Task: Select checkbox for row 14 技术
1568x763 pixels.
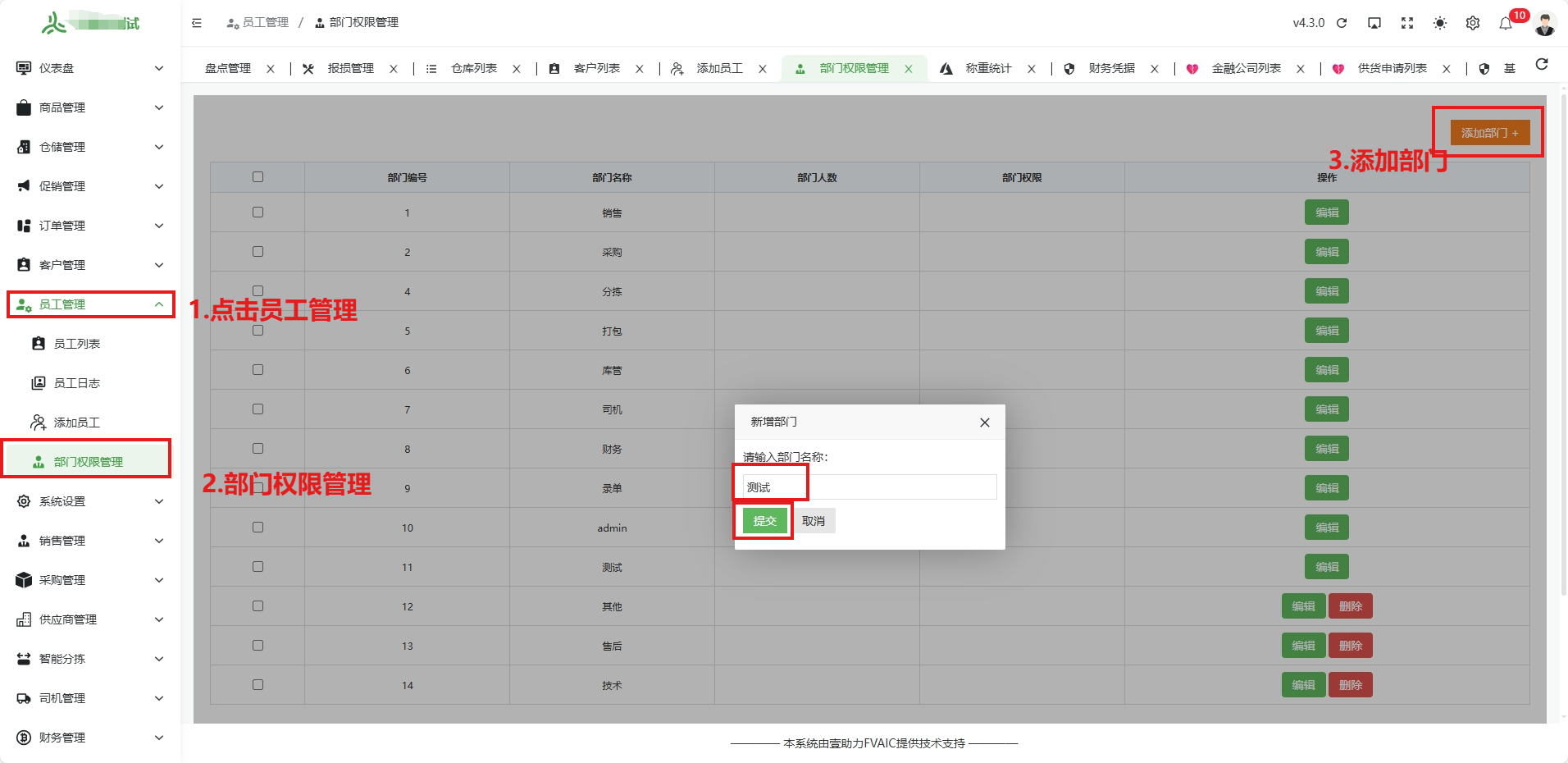Action: pyautogui.click(x=258, y=685)
